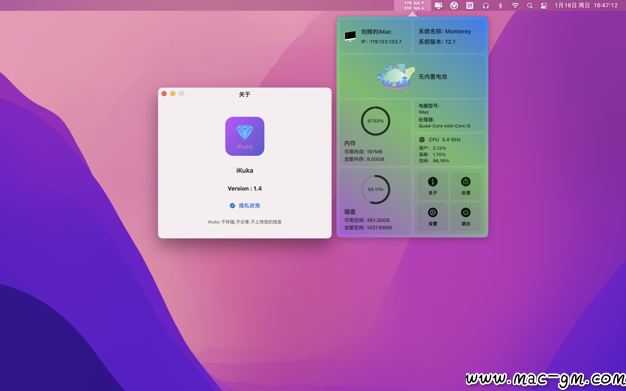The height and width of the screenshot is (391, 626).
Task: Click the square list icon in the menu bar
Action: [470, 6]
